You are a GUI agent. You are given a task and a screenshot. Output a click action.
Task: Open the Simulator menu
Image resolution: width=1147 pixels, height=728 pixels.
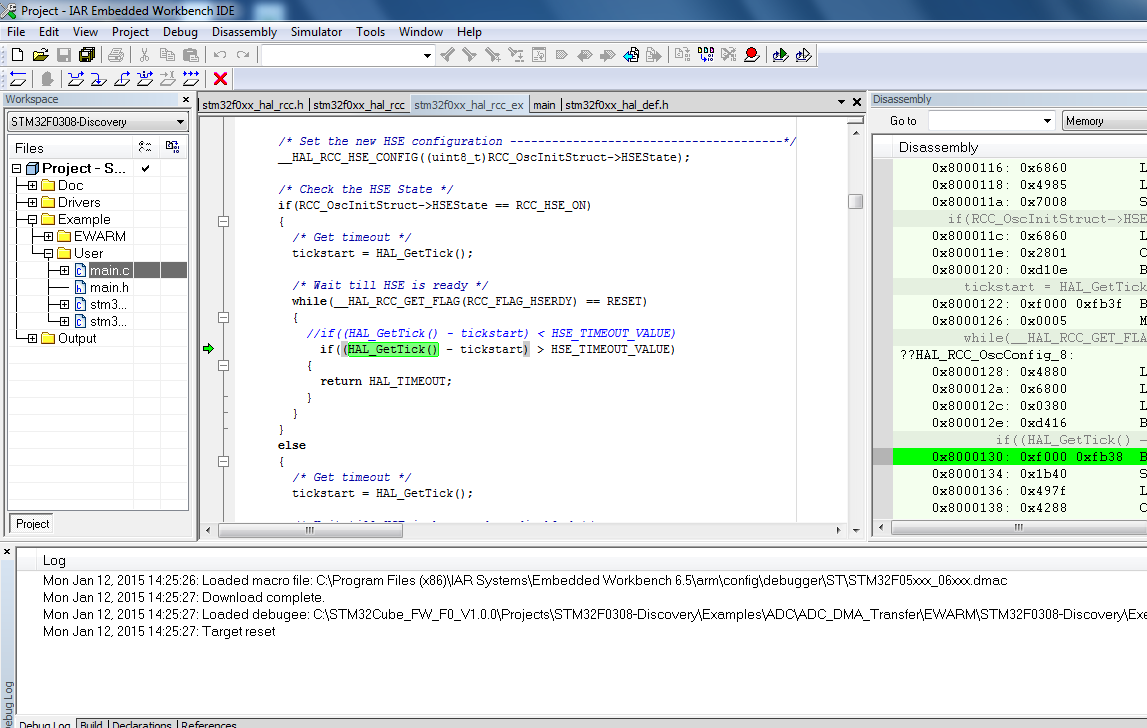[x=316, y=31]
